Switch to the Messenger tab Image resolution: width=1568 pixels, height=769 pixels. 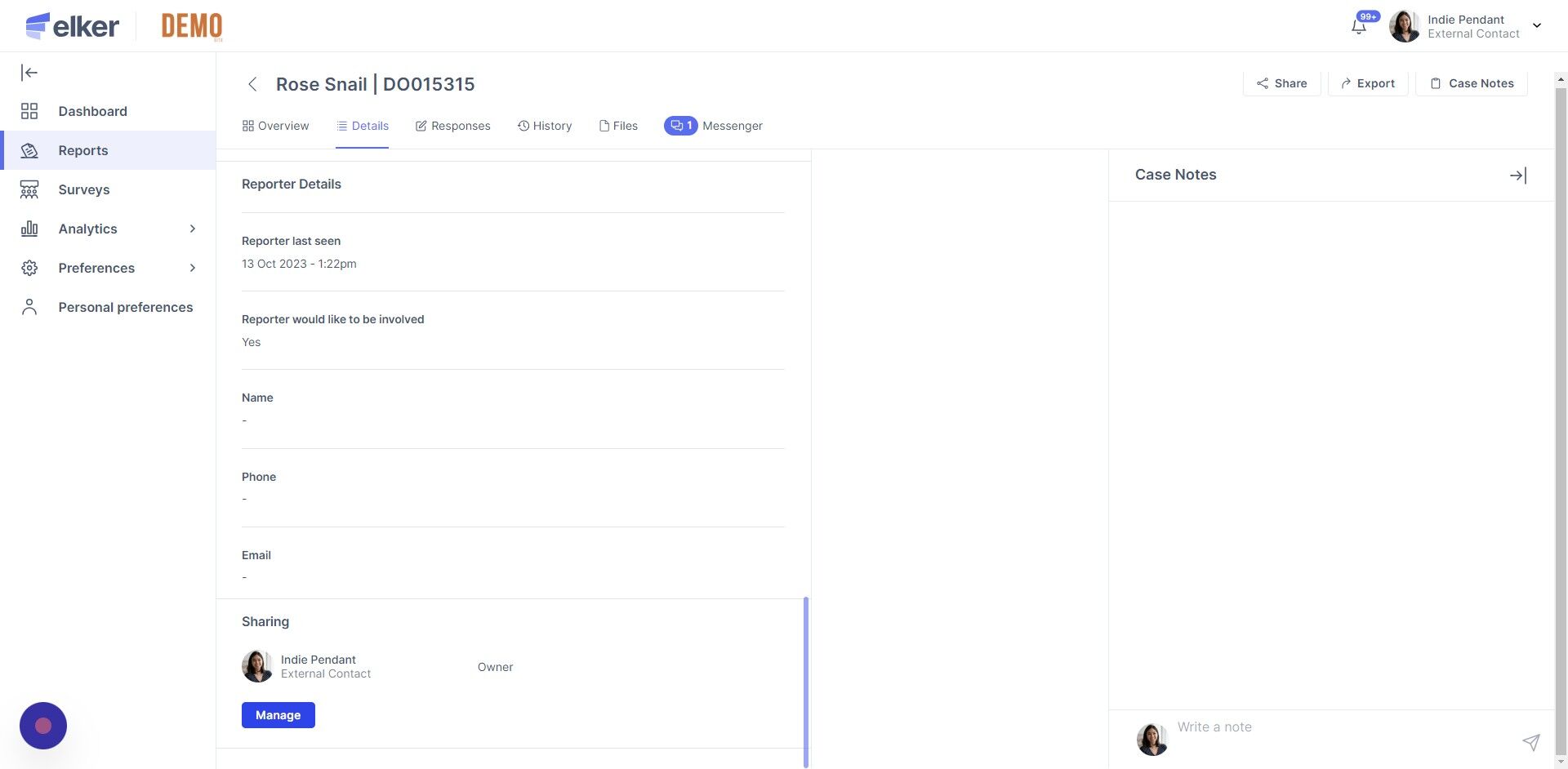click(714, 126)
